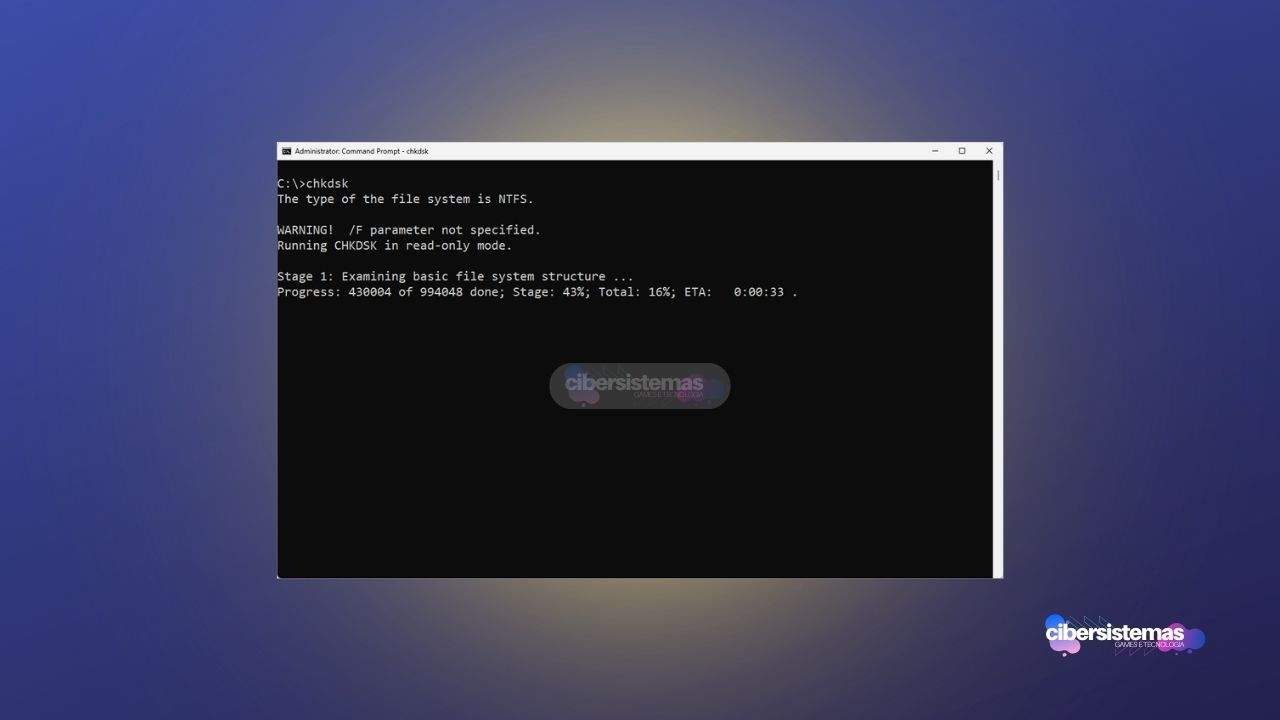The image size is (1280, 720).
Task: Minimize the Command Prompt window
Action: click(935, 151)
